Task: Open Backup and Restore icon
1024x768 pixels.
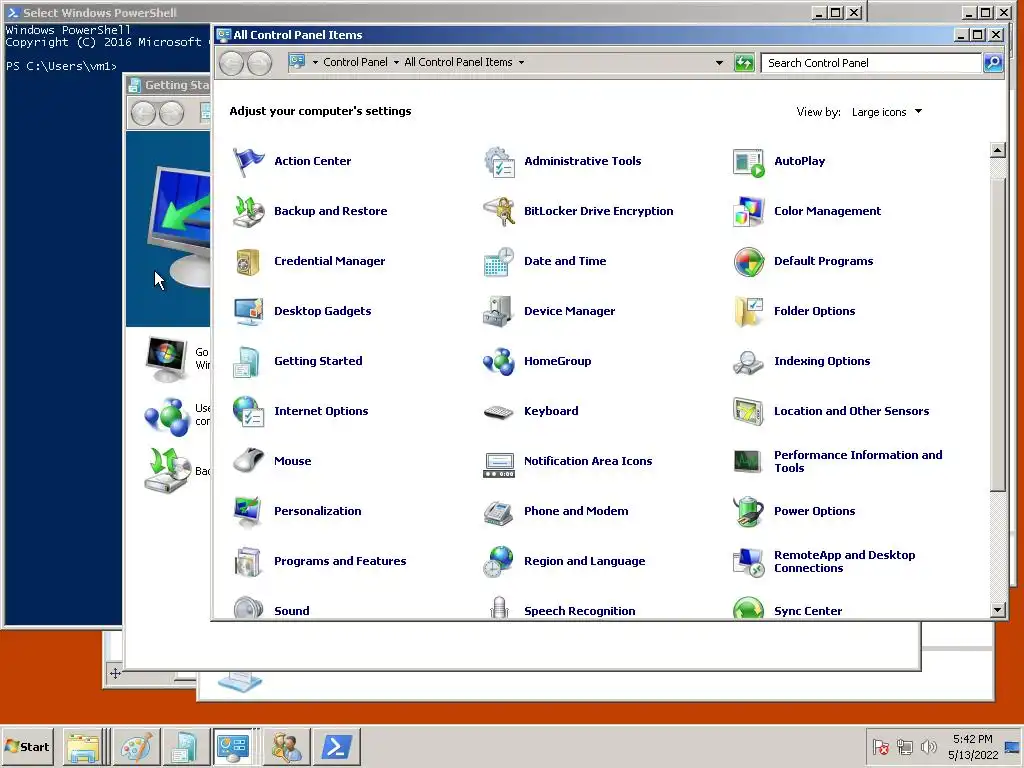Action: click(248, 211)
